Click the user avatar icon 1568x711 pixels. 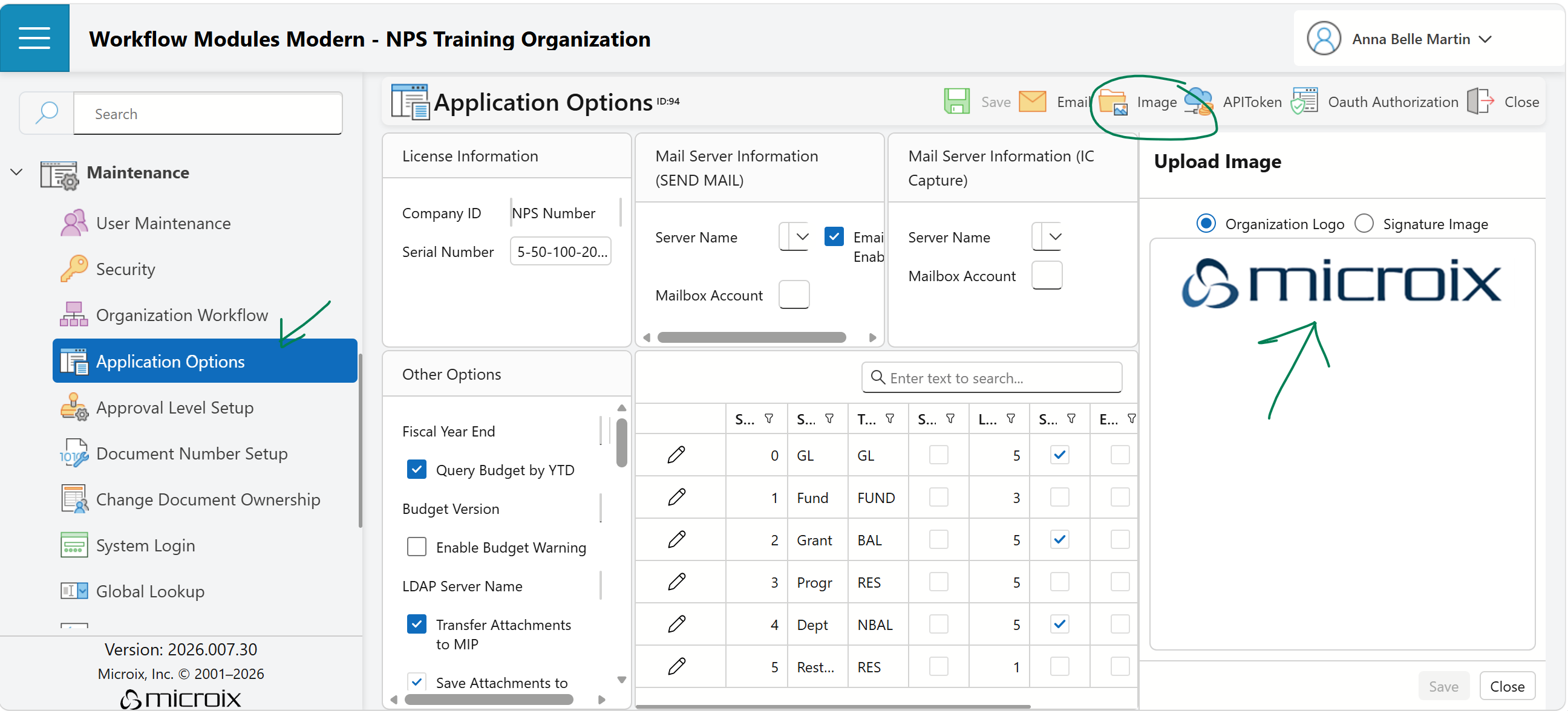coord(1324,38)
